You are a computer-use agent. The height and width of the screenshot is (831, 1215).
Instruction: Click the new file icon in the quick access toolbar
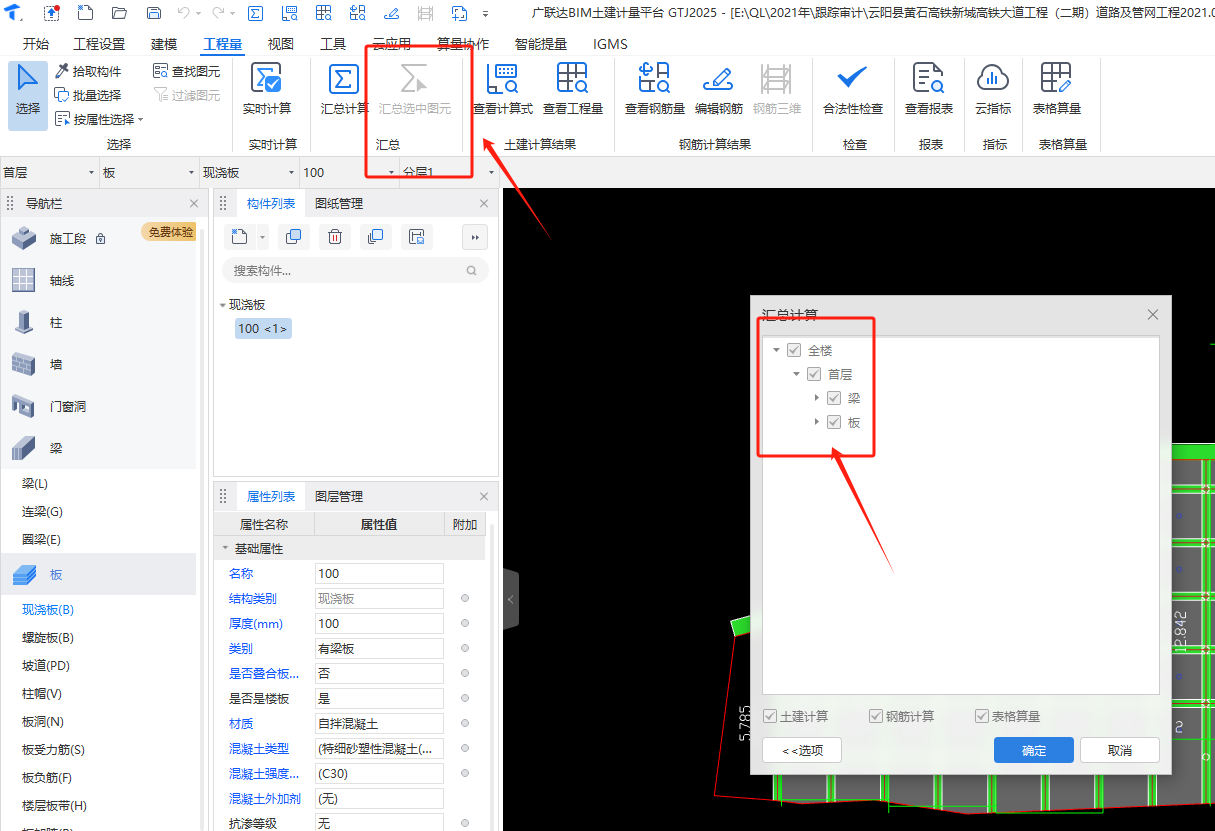pyautogui.click(x=85, y=13)
